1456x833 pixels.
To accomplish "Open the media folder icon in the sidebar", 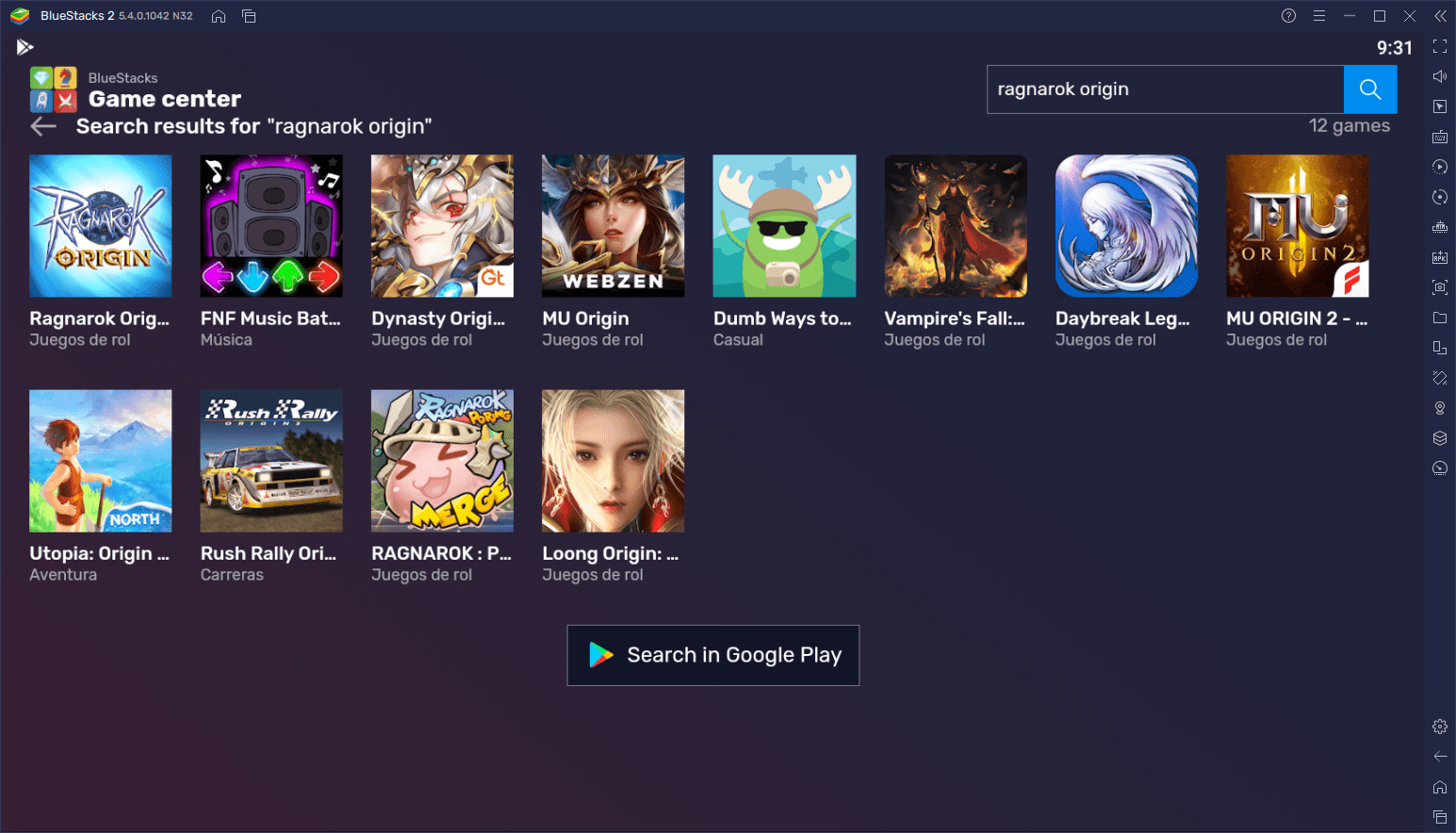I will (x=1440, y=318).
